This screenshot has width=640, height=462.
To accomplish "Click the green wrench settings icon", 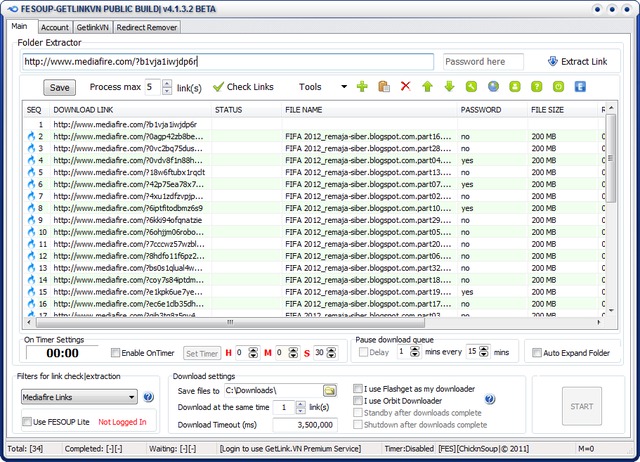I will pyautogui.click(x=471, y=87).
